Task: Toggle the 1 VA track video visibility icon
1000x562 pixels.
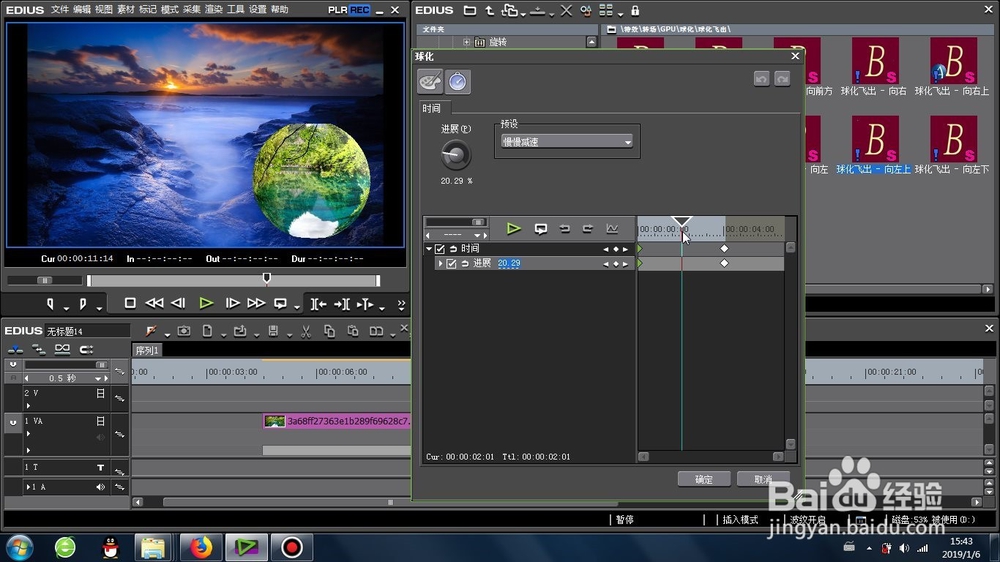Action: point(100,421)
